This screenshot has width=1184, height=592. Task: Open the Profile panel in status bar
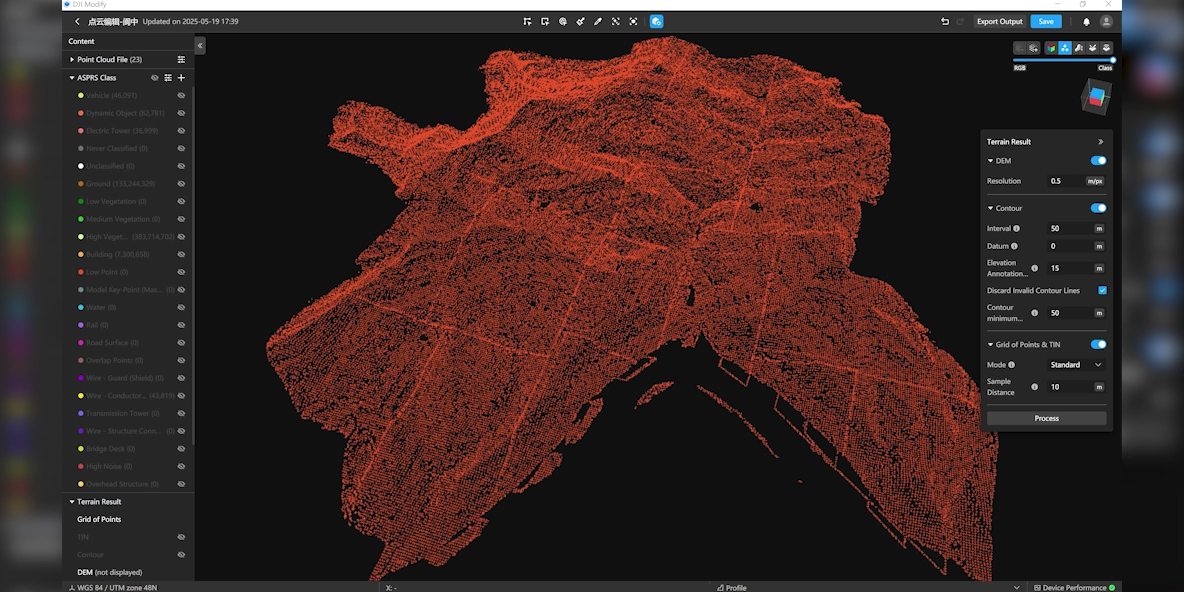(731, 587)
